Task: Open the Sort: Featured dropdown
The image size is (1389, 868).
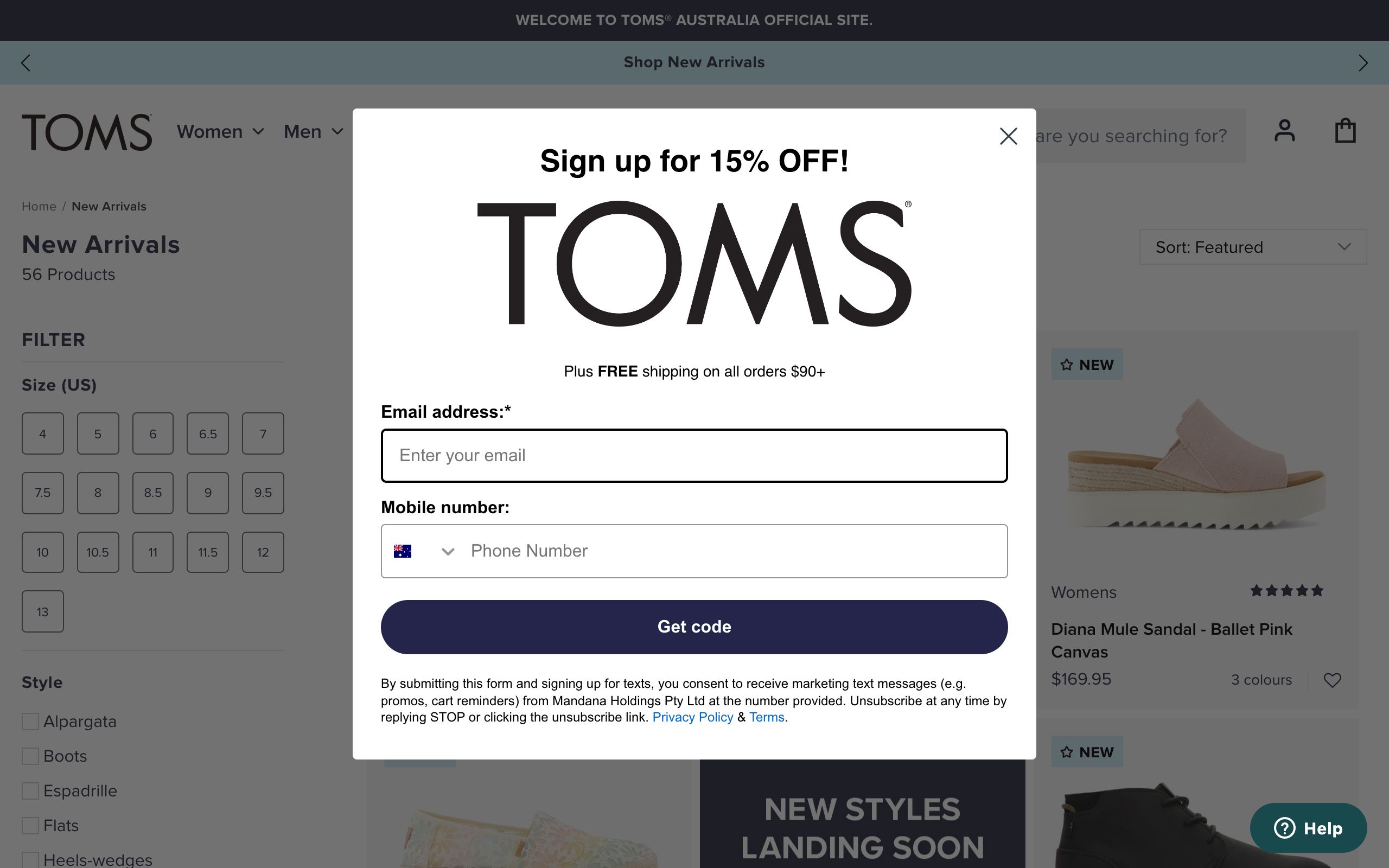Action: 1252,247
